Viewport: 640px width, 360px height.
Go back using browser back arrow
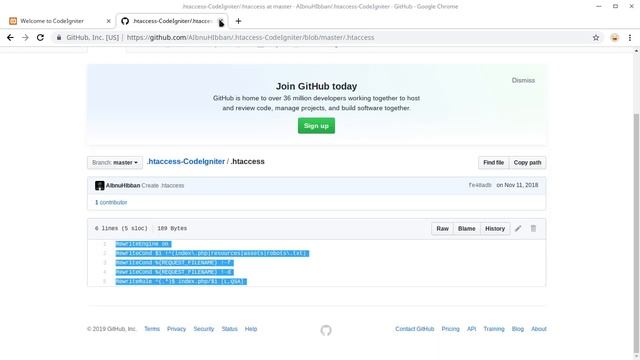pyautogui.click(x=10, y=38)
